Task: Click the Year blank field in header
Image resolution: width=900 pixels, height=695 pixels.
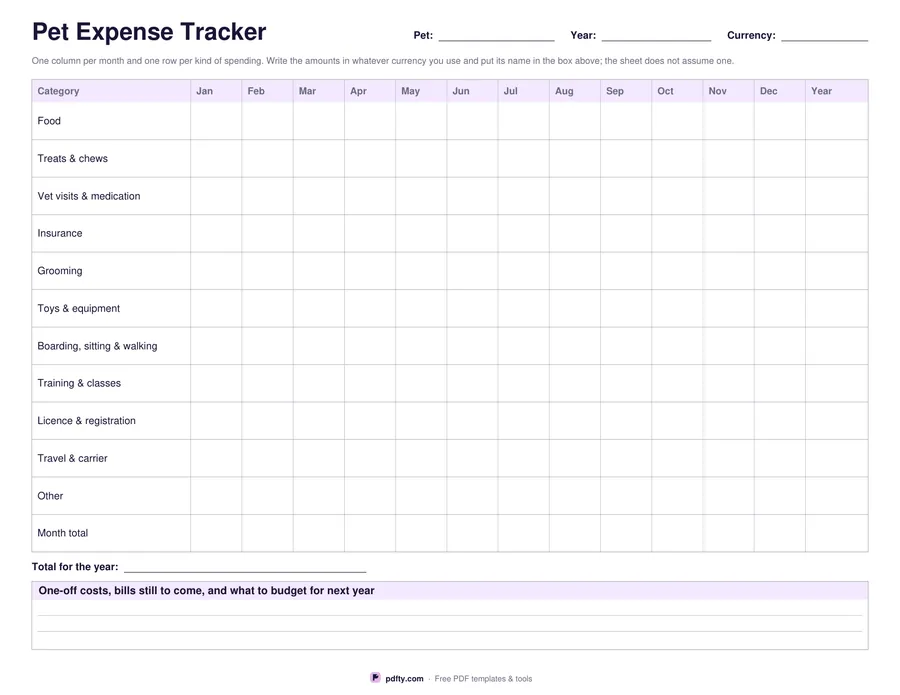Action: 656,35
